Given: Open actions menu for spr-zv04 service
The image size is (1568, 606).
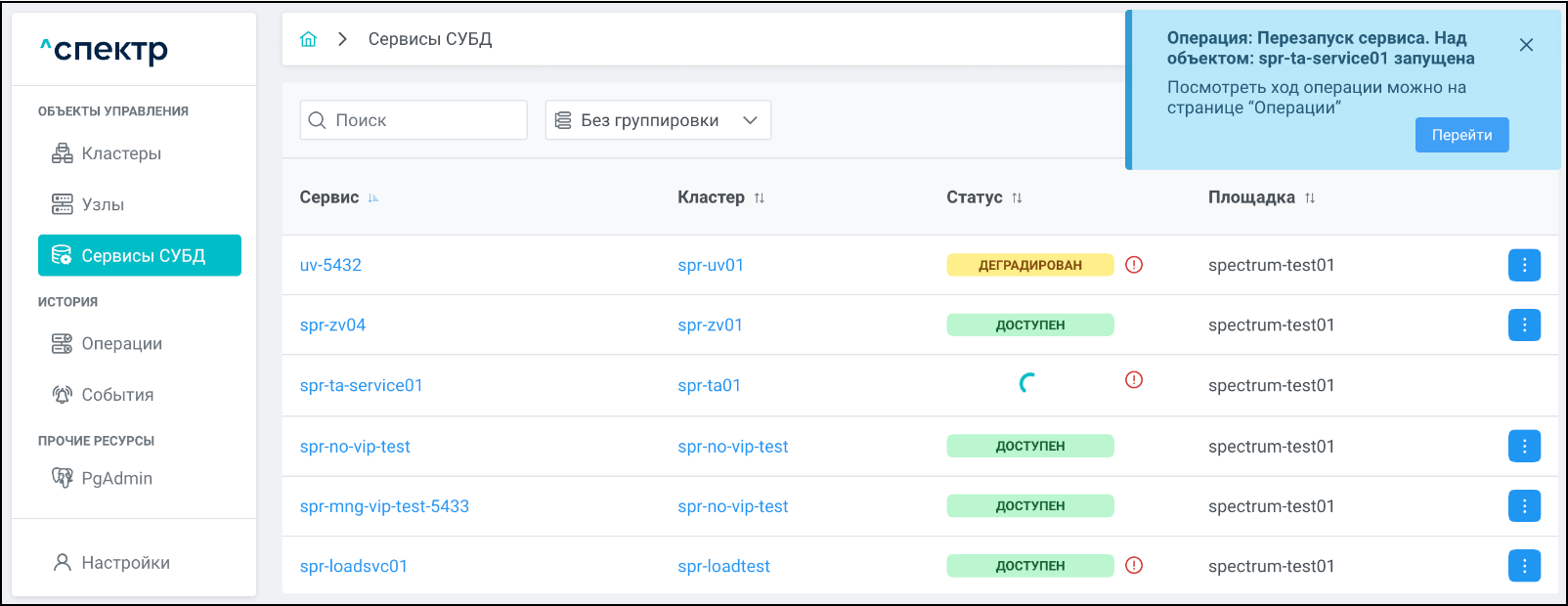Looking at the screenshot, I should 1524,325.
